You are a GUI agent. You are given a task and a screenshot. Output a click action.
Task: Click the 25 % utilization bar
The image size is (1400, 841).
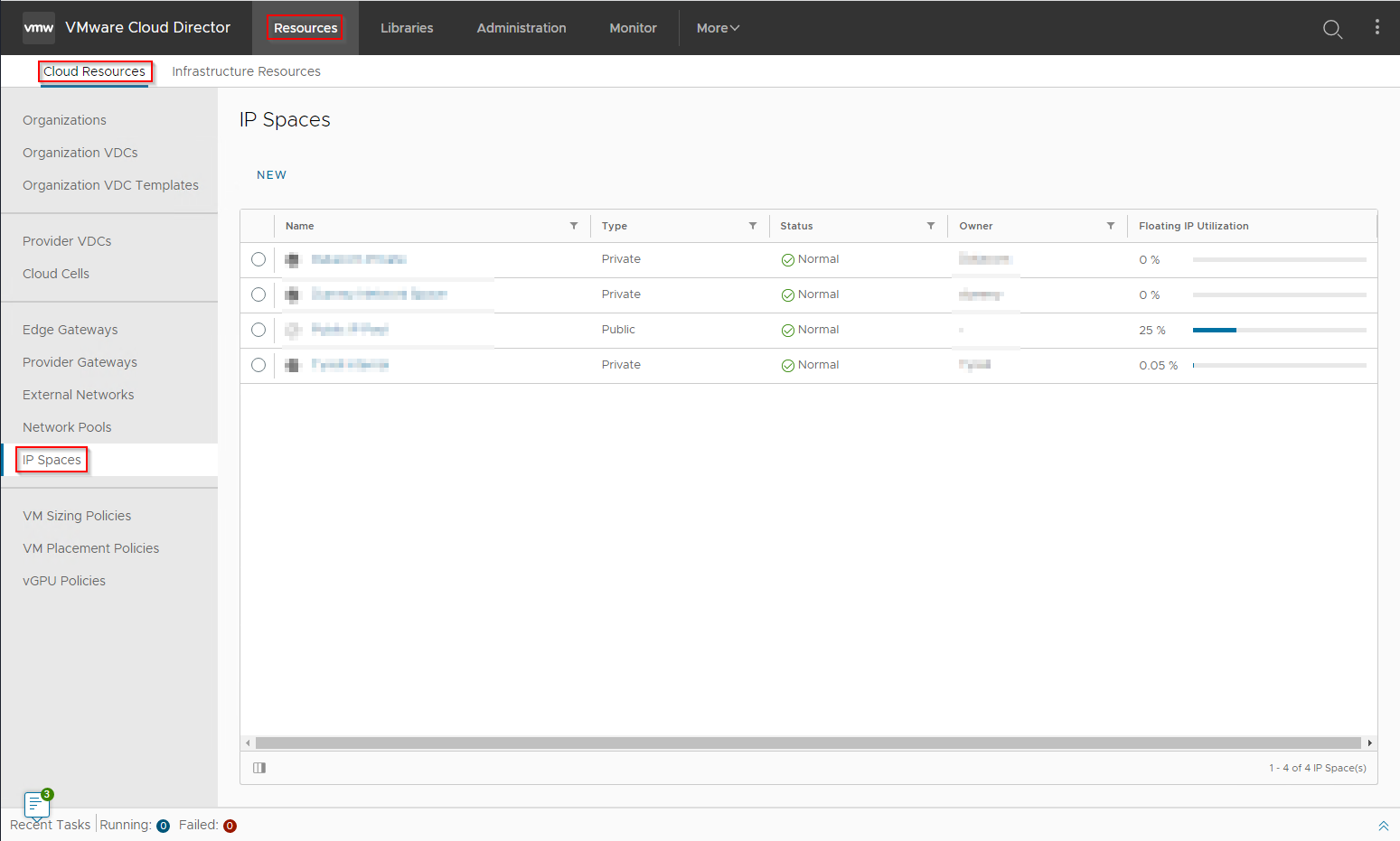[x=1280, y=331]
